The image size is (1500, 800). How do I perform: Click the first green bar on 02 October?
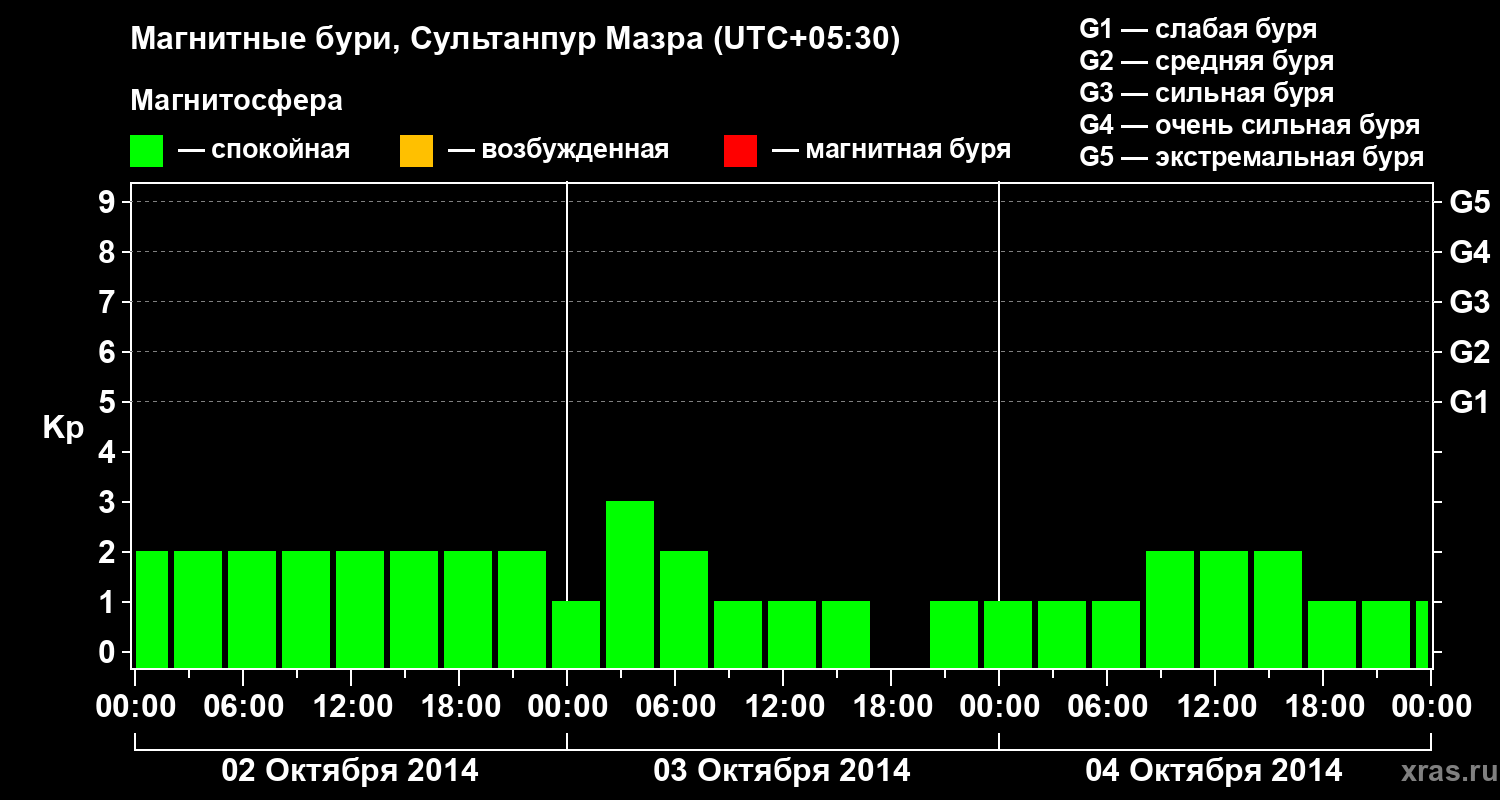[x=152, y=609]
